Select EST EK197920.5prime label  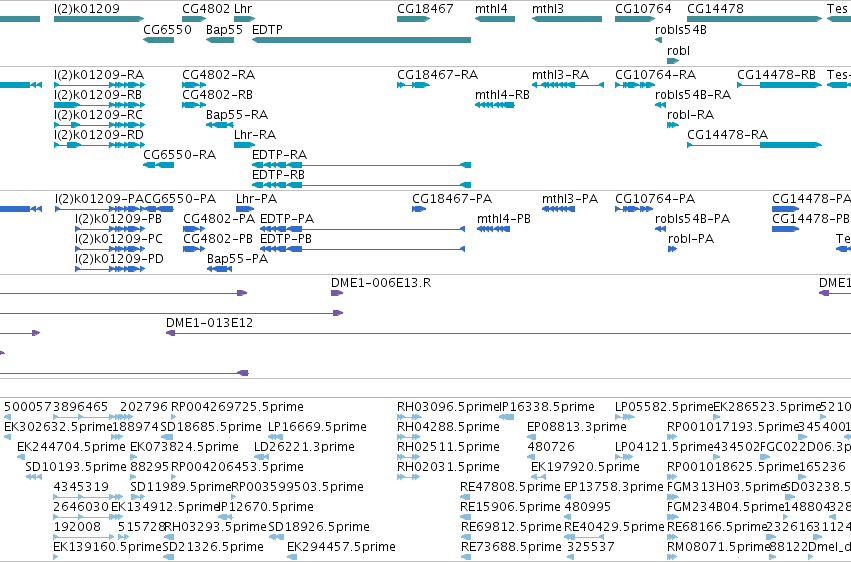click(x=585, y=467)
